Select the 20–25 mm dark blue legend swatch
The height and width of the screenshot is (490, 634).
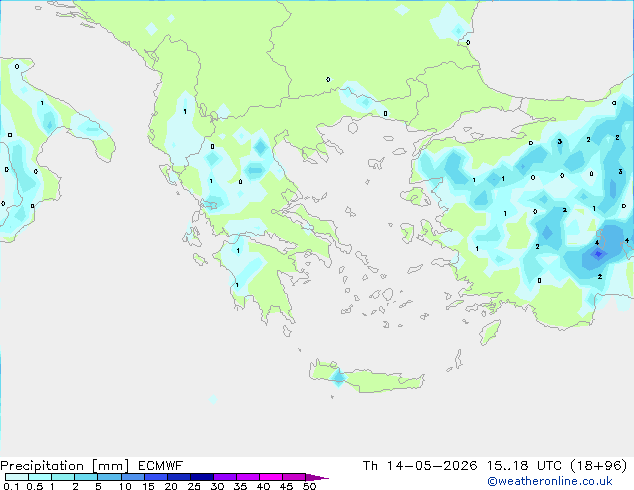click(179, 477)
